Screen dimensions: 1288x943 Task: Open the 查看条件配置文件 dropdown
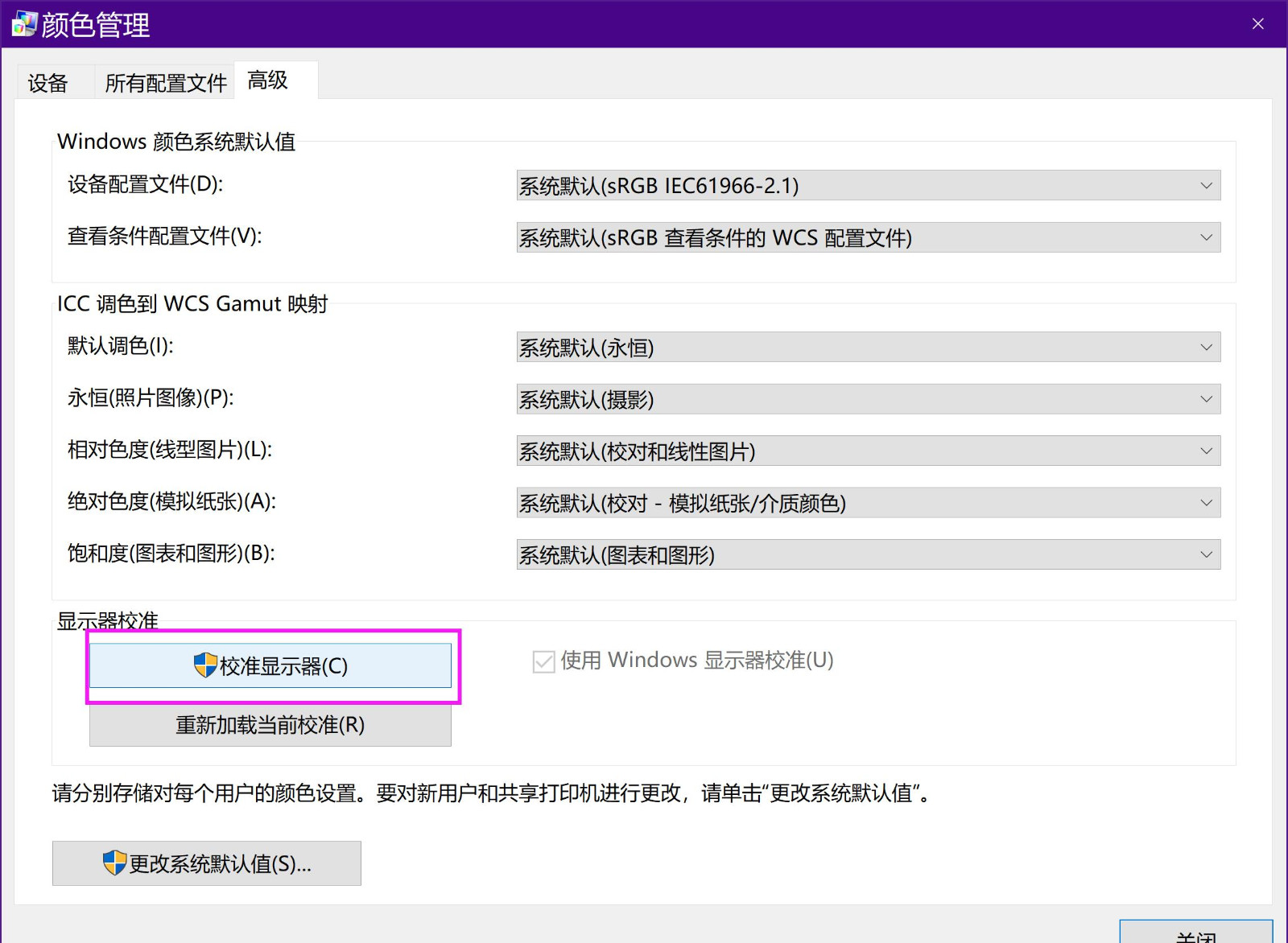coord(869,237)
